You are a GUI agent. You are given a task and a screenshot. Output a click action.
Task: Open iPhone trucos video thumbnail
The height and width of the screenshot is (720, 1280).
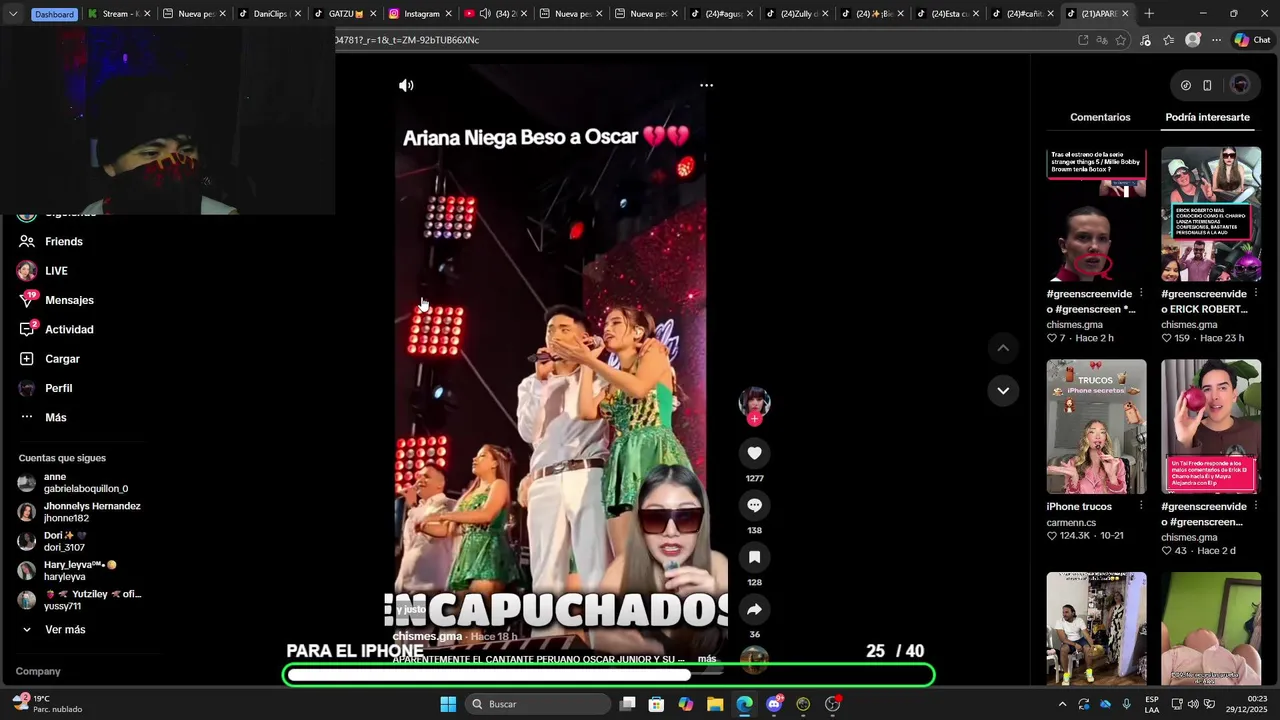point(1096,427)
